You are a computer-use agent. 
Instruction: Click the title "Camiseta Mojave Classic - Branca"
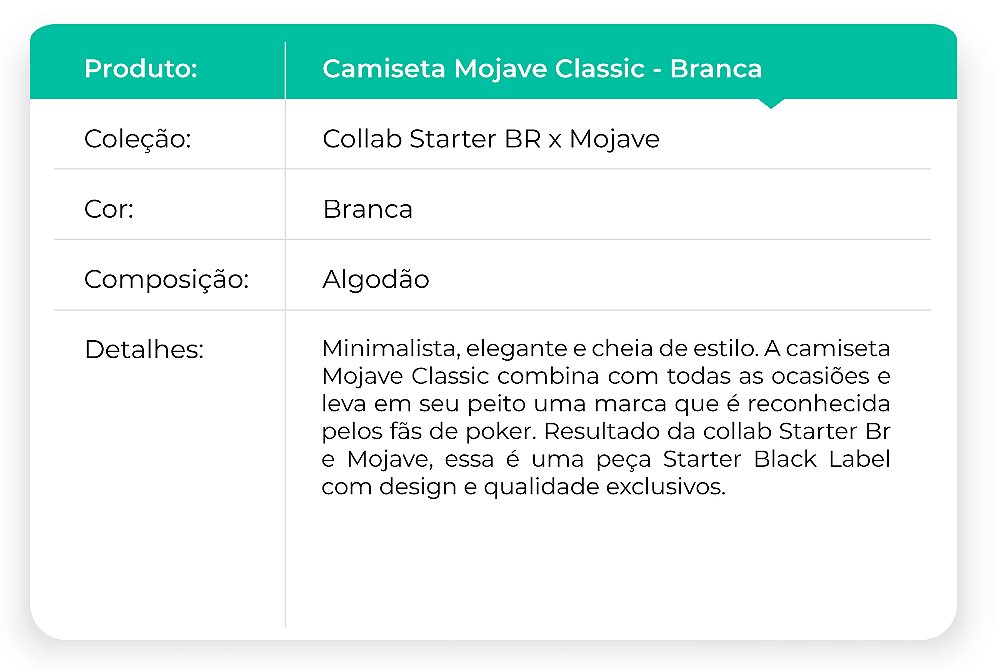point(542,69)
